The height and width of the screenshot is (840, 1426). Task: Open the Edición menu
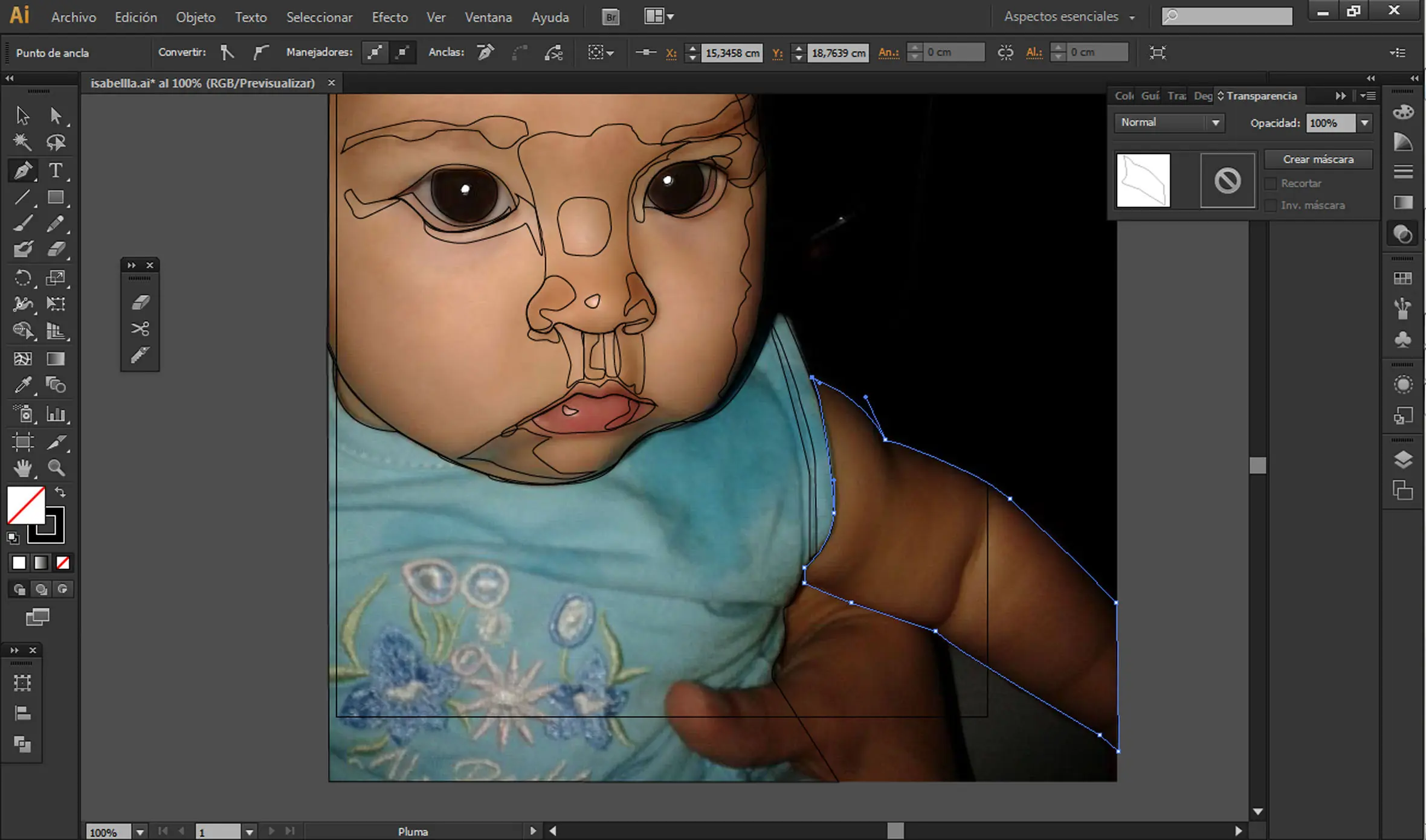136,17
